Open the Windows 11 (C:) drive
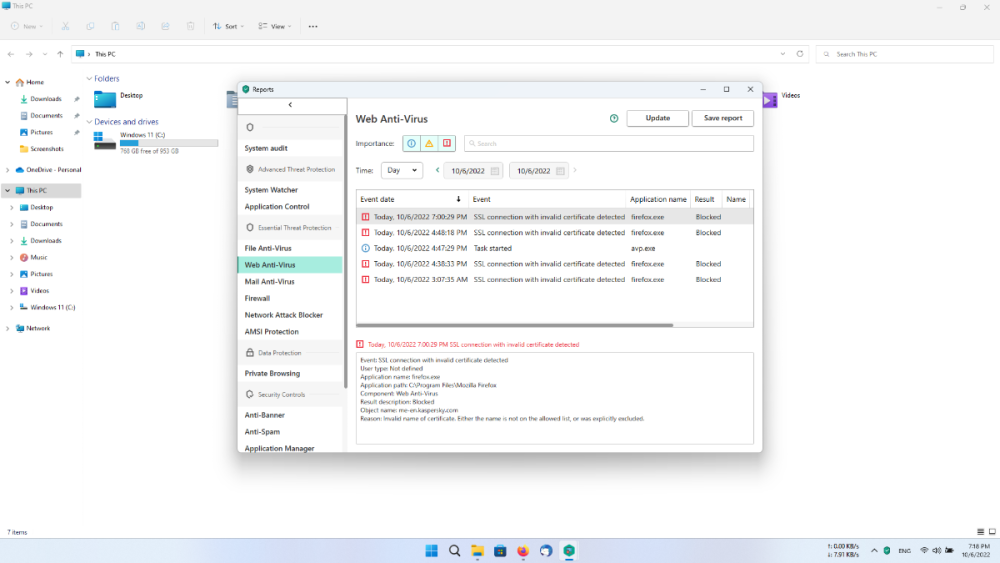This screenshot has width=1000, height=563. point(156,142)
